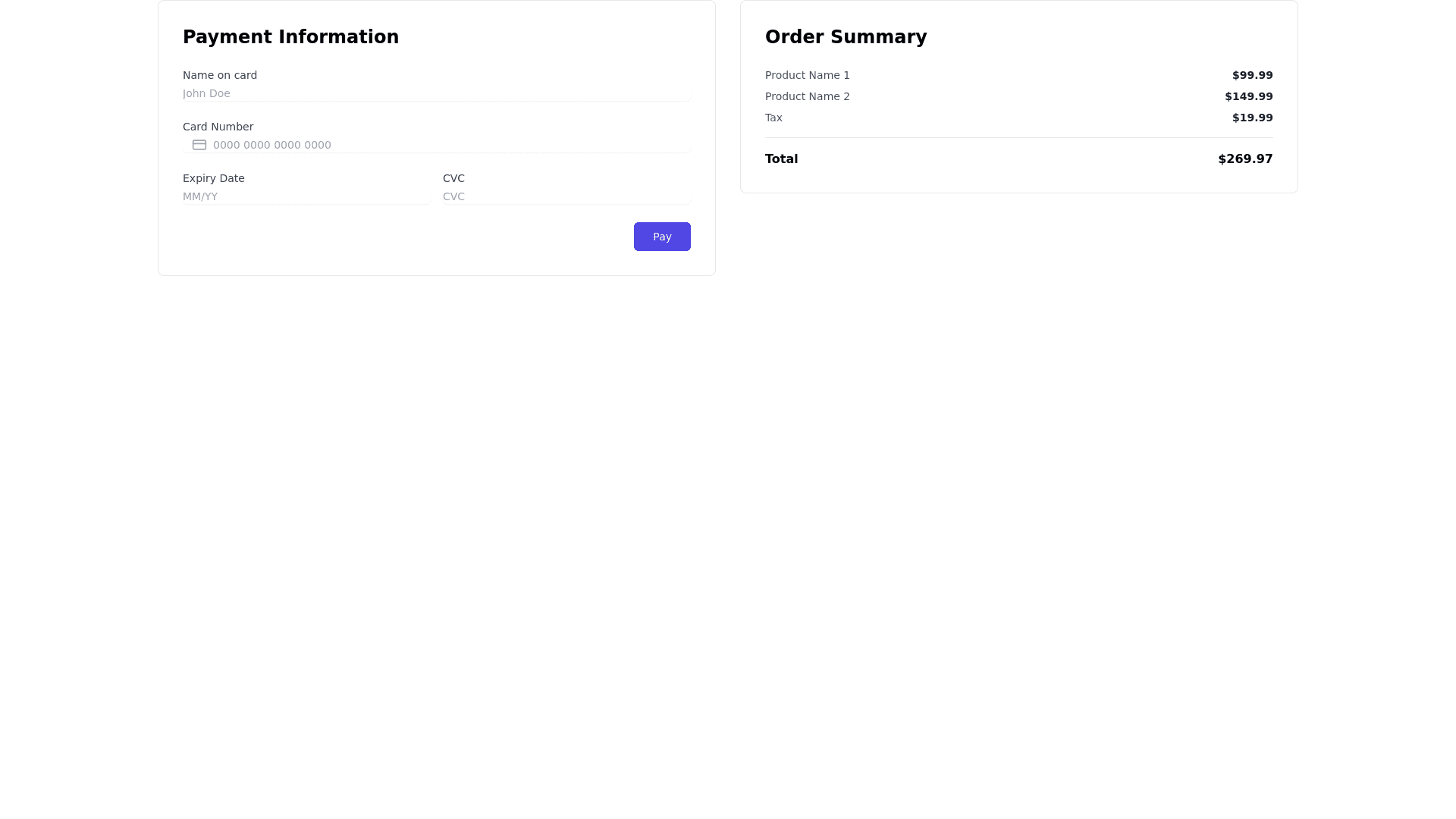Image resolution: width=1456 pixels, height=819 pixels.
Task: Select the Product Name 1 row
Action: click(x=808, y=75)
